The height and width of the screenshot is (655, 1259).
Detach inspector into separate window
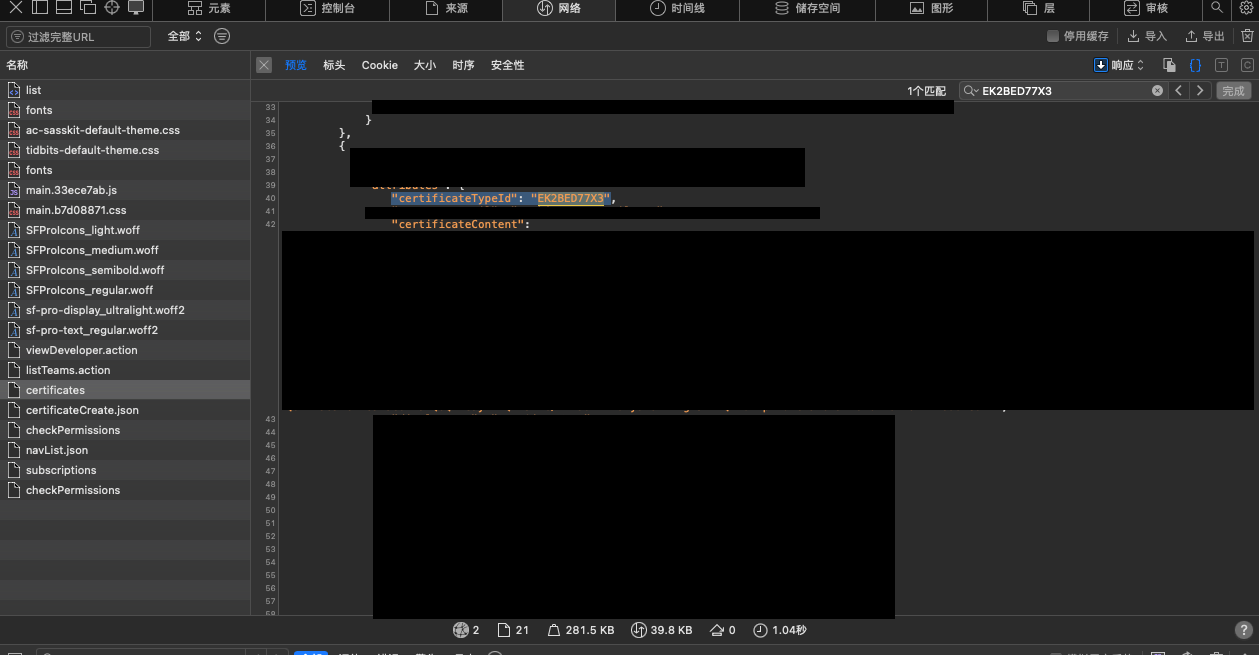point(87,8)
